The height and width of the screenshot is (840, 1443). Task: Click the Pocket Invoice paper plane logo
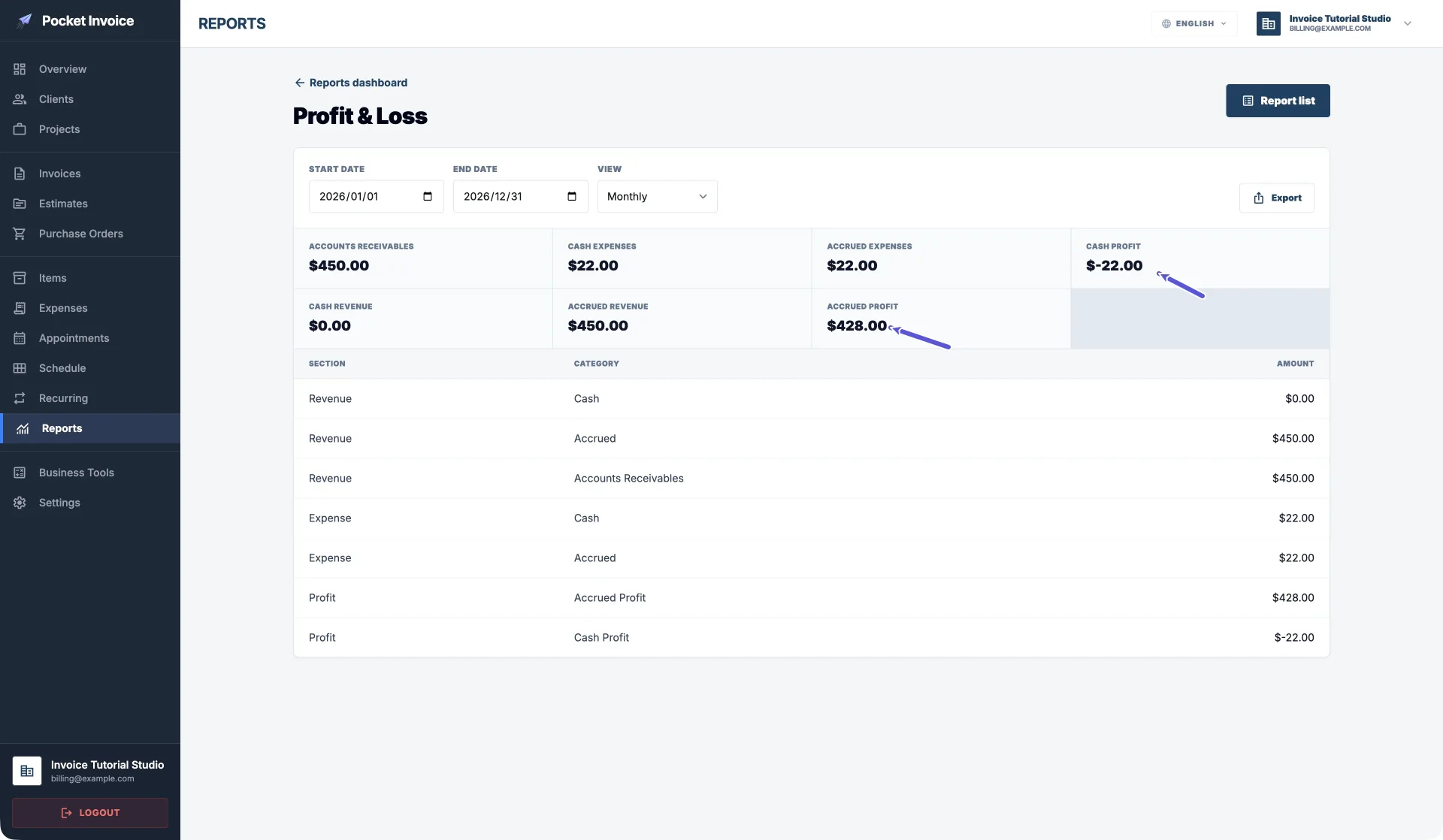pos(25,21)
